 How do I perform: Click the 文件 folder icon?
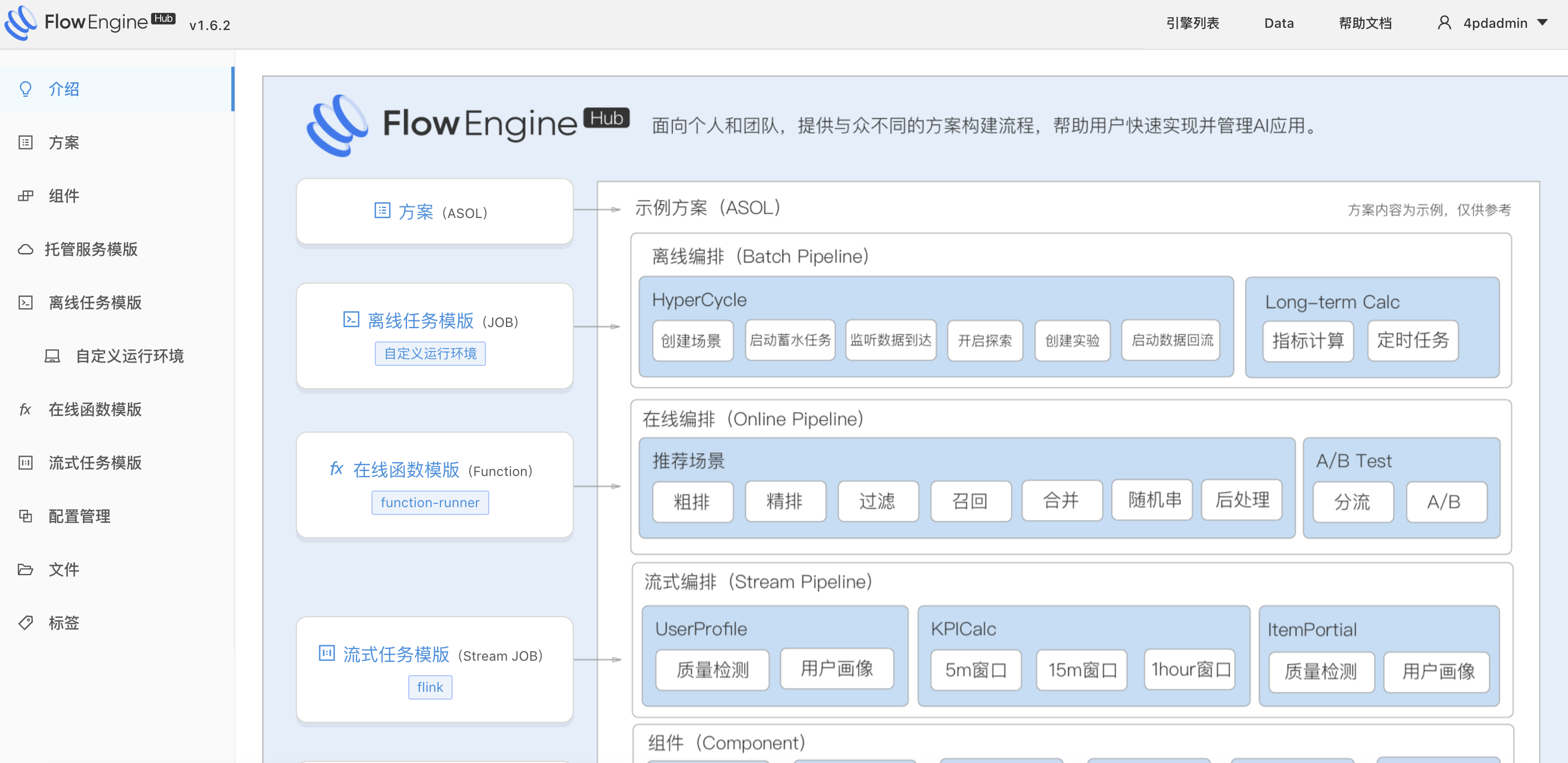(x=25, y=569)
